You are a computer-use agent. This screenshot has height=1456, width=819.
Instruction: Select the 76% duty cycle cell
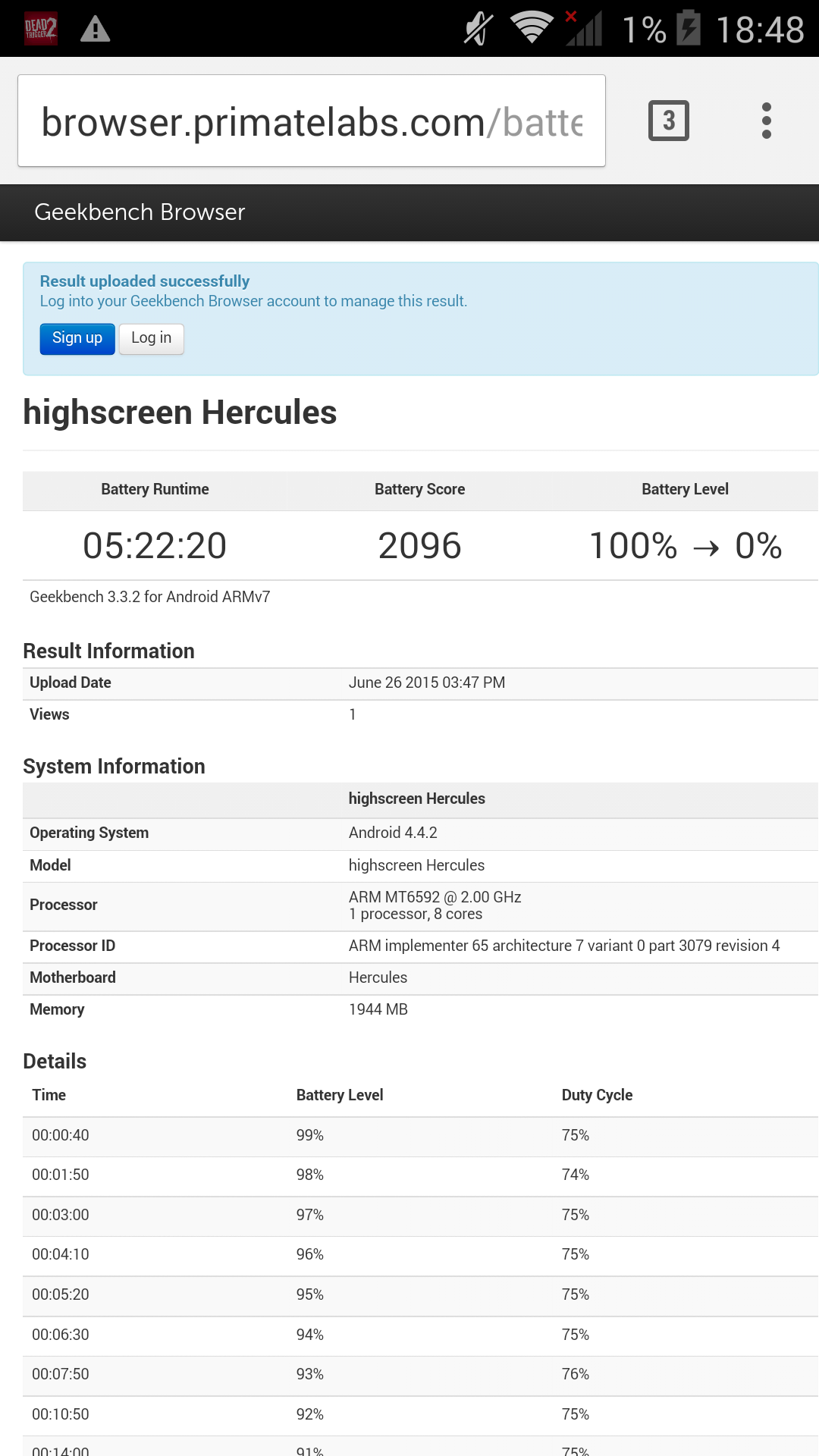pyautogui.click(x=576, y=1374)
